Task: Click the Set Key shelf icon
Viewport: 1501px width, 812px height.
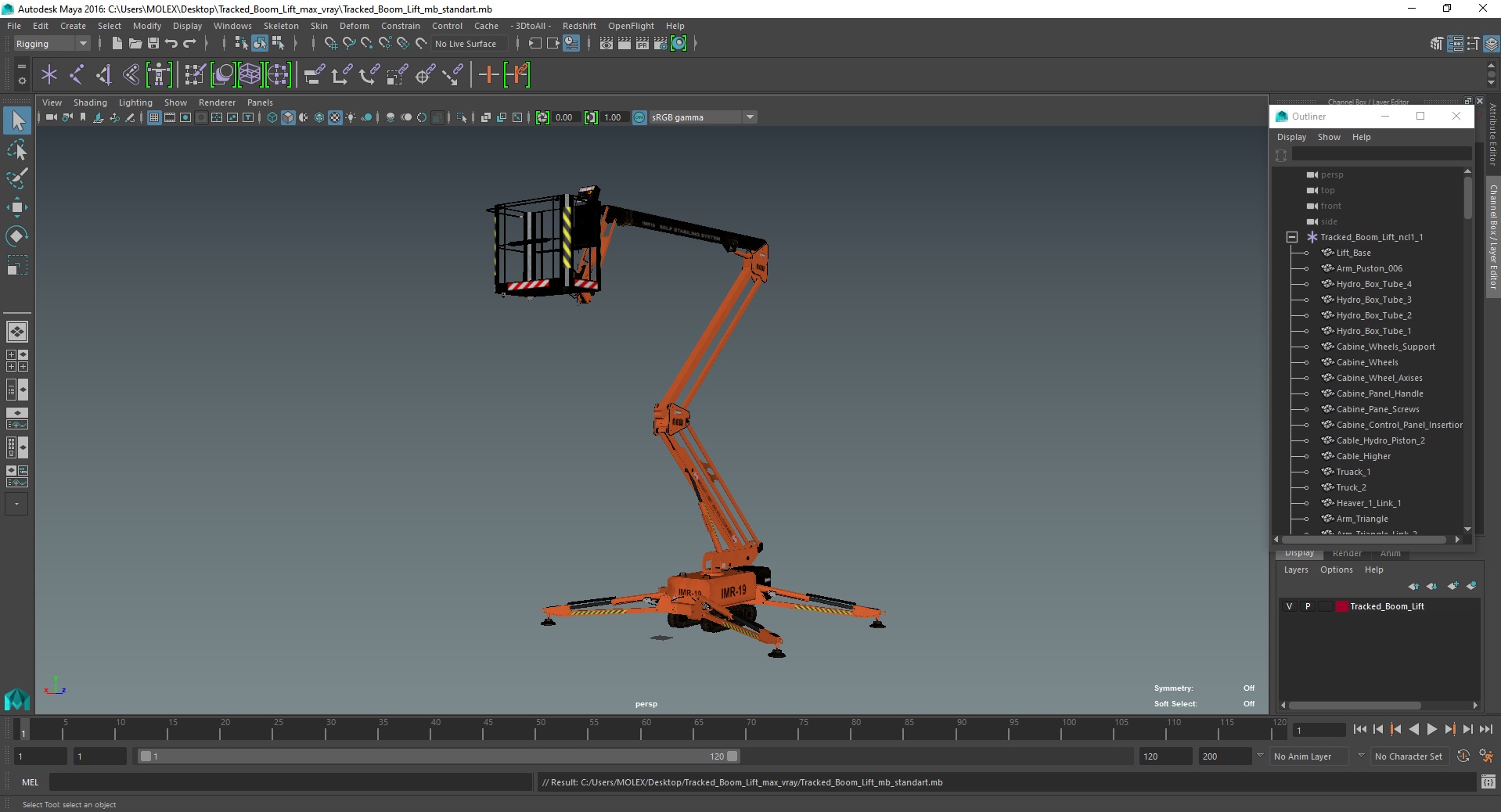Action: pyautogui.click(x=488, y=75)
